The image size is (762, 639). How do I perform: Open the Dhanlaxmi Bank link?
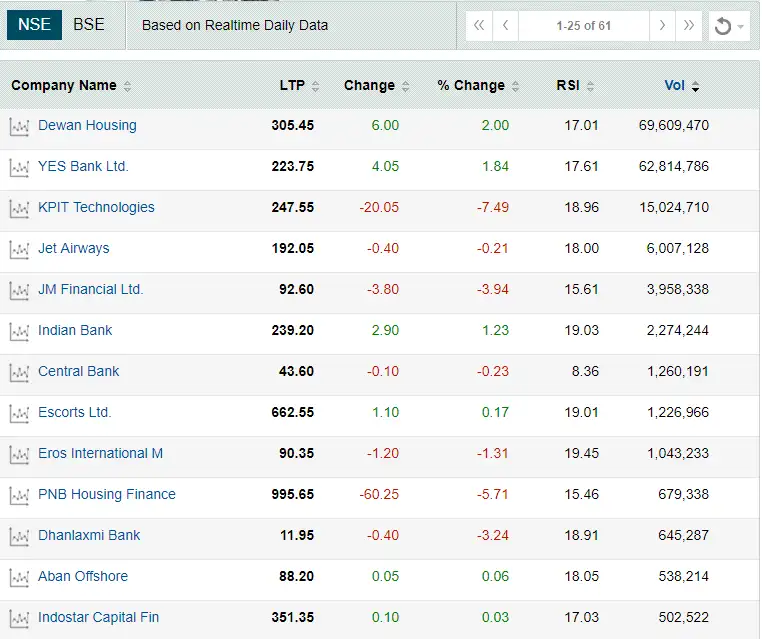(x=89, y=535)
